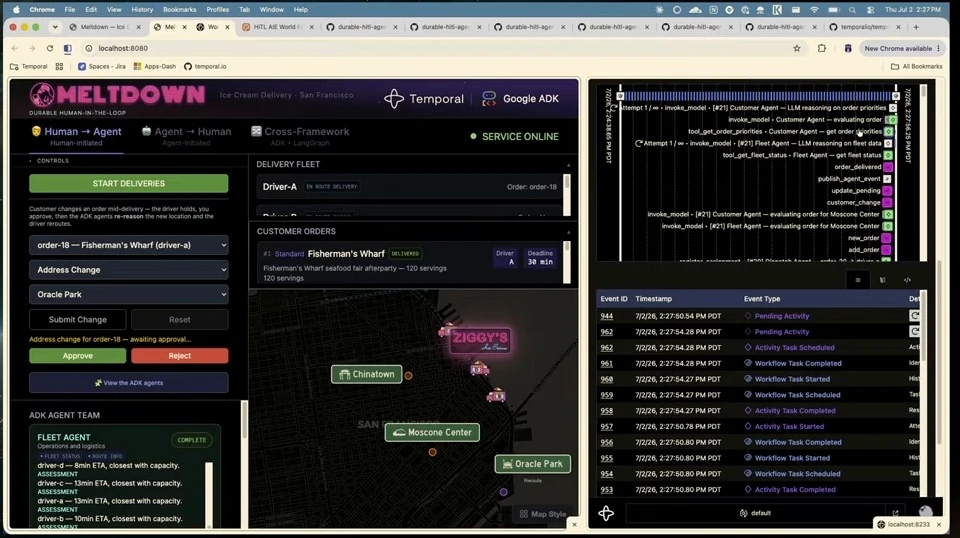Click View the ADK agents
Image resolution: width=960 pixels, height=538 pixels.
coord(129,383)
